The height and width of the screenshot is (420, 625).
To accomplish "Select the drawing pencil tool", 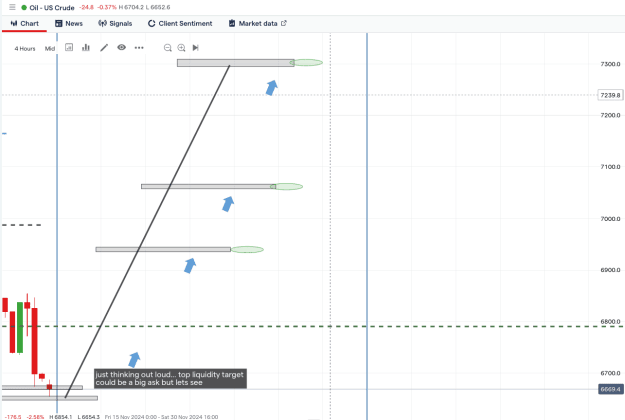I will click(x=104, y=48).
